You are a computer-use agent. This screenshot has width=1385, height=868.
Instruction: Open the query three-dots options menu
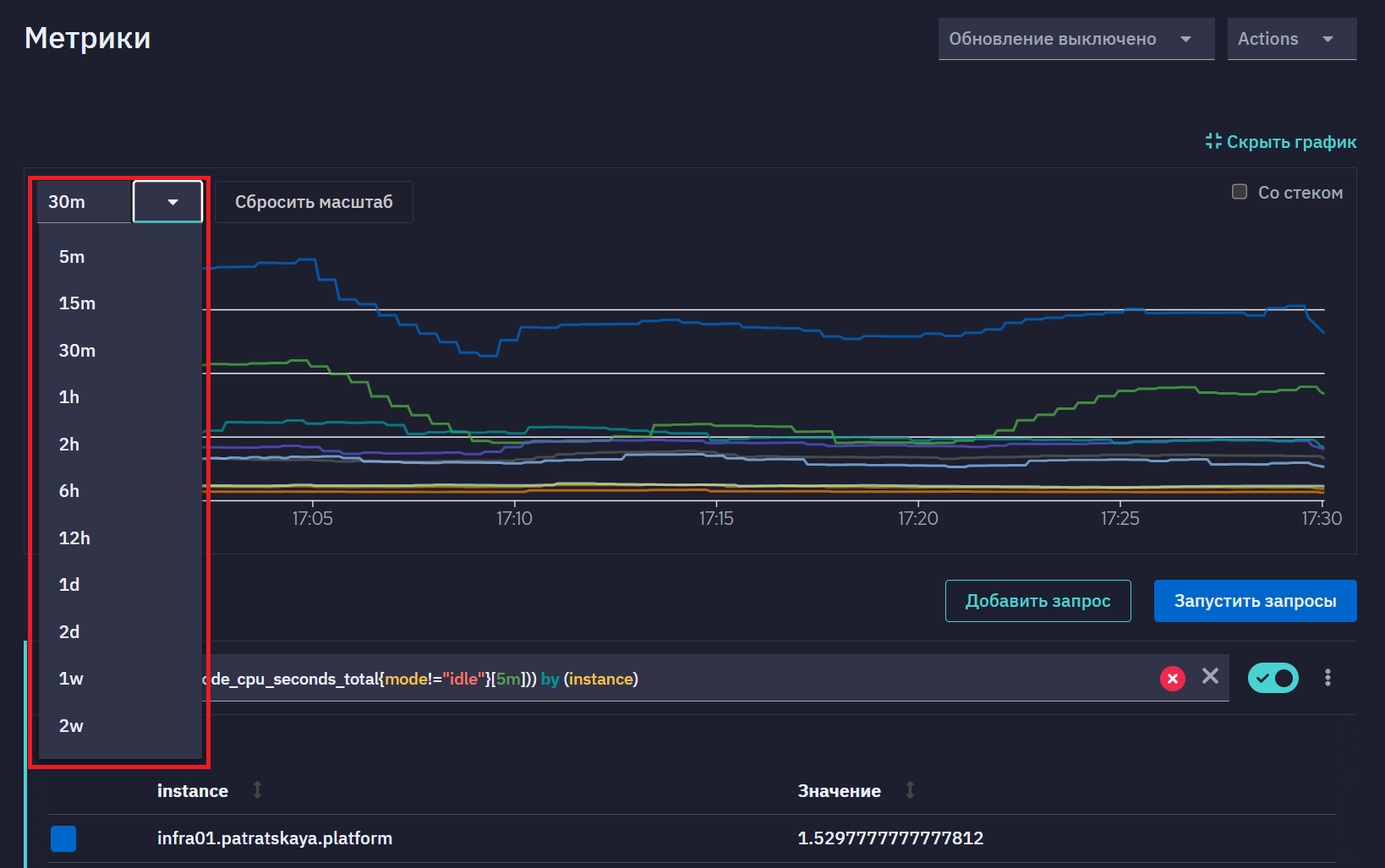(1328, 678)
